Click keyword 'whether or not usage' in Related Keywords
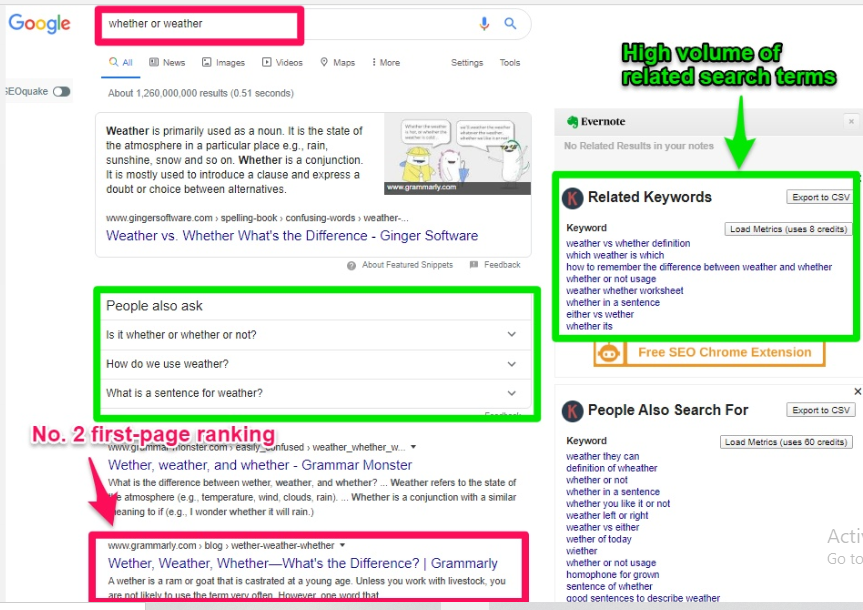The image size is (863, 610). click(611, 279)
